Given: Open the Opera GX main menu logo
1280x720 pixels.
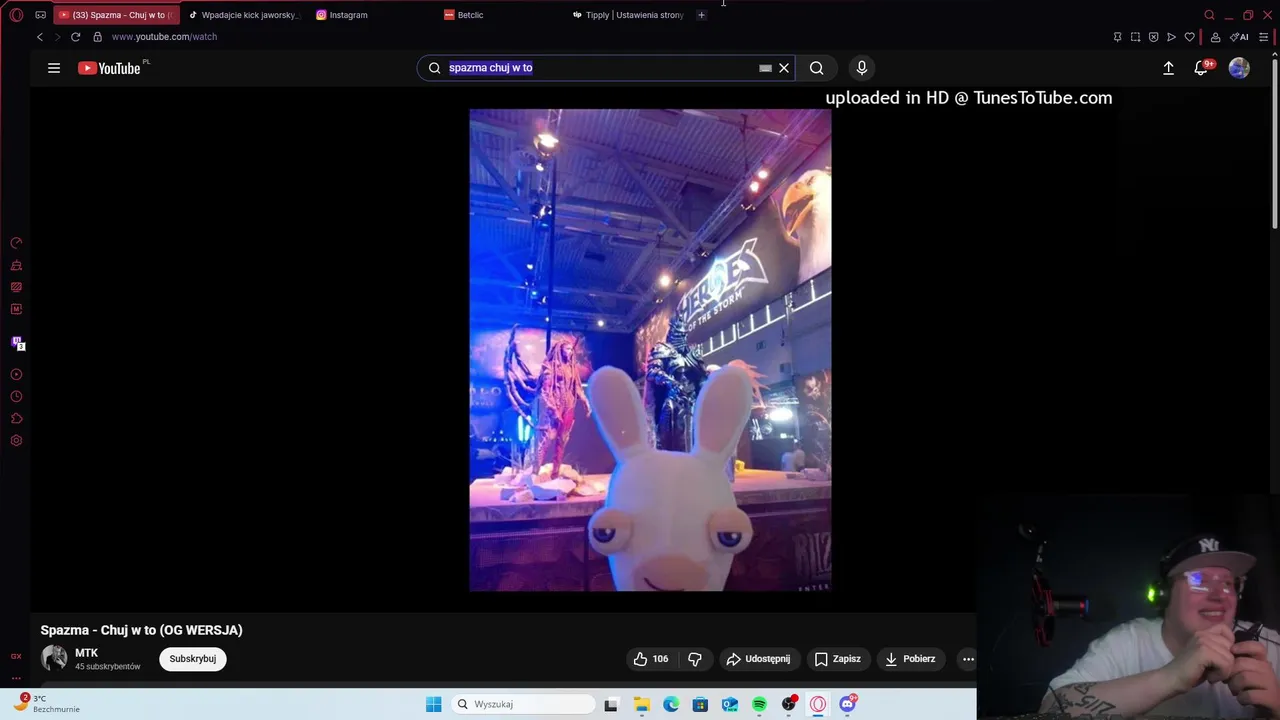Looking at the screenshot, I should click(x=16, y=15).
